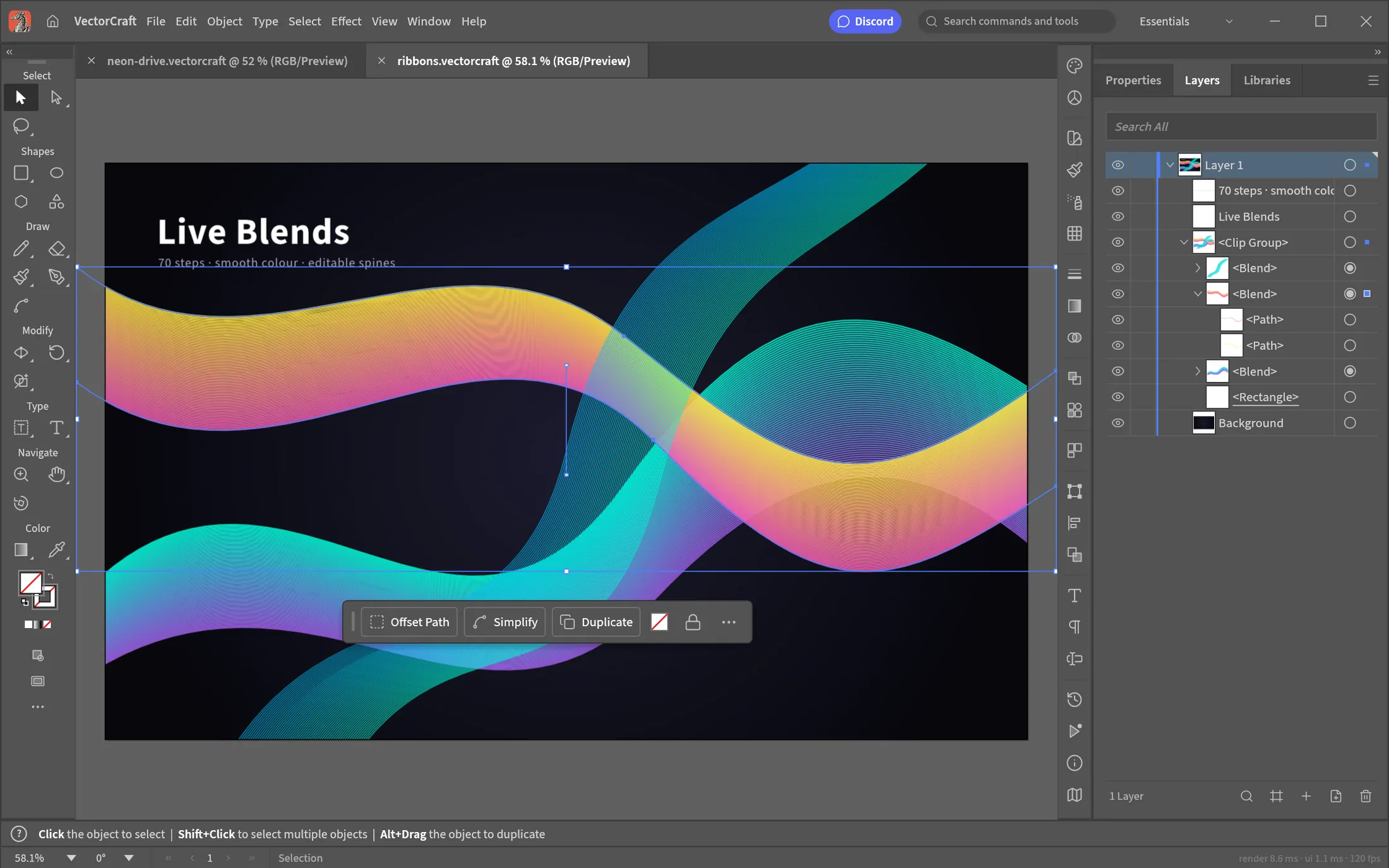Open the zoom percentage dropdown arrow
1389x868 pixels.
tap(71, 858)
